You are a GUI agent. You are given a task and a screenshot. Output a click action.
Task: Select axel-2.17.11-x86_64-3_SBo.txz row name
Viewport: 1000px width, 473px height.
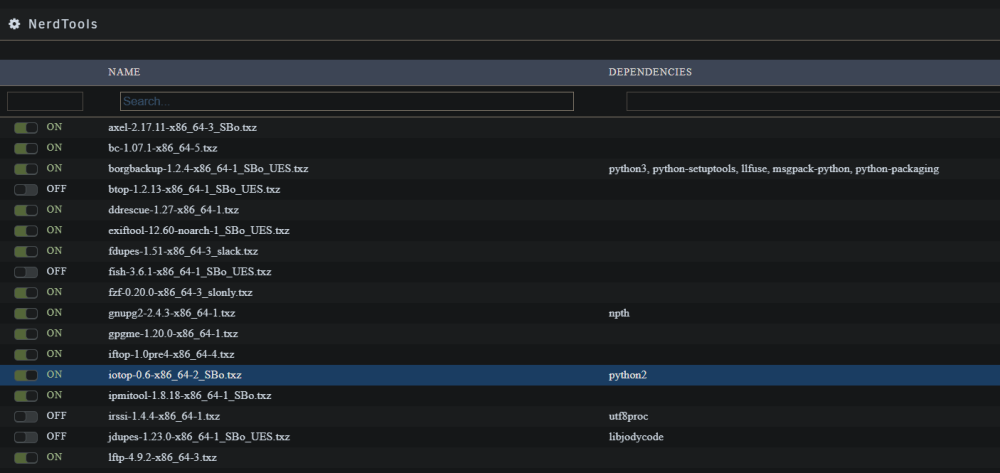point(182,127)
